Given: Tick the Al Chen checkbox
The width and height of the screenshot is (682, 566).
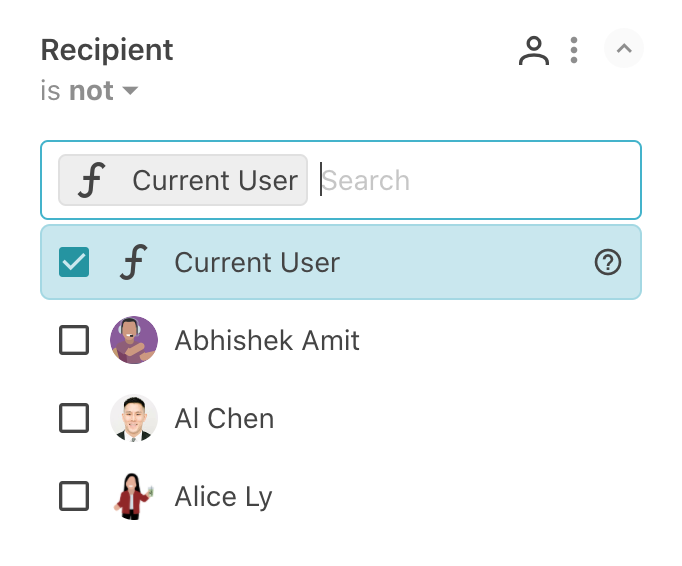Looking at the screenshot, I should click(x=74, y=418).
